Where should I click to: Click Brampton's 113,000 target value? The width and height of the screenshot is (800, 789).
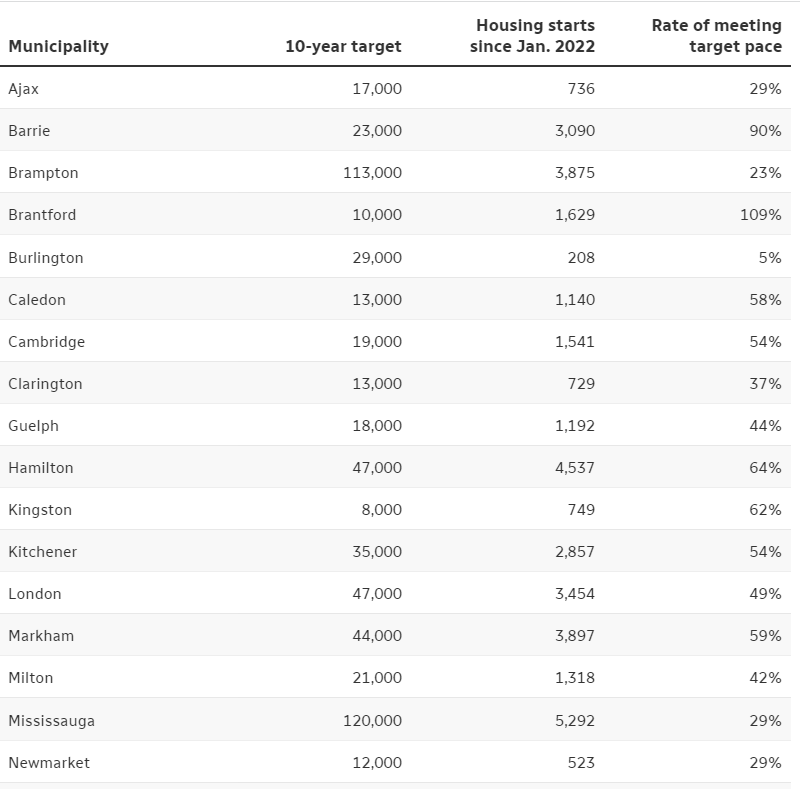coord(372,173)
